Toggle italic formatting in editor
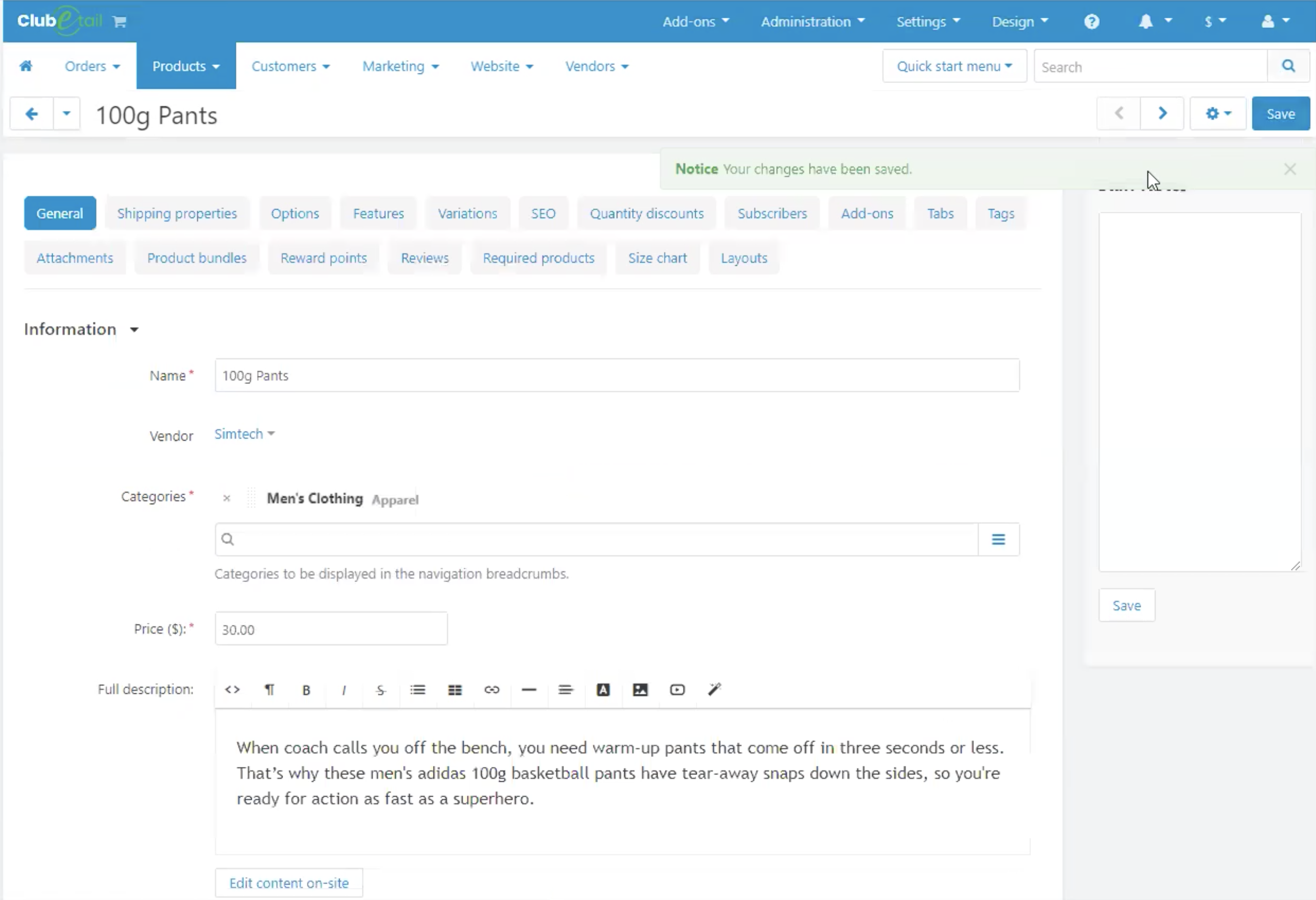The width and height of the screenshot is (1316, 900). (344, 689)
